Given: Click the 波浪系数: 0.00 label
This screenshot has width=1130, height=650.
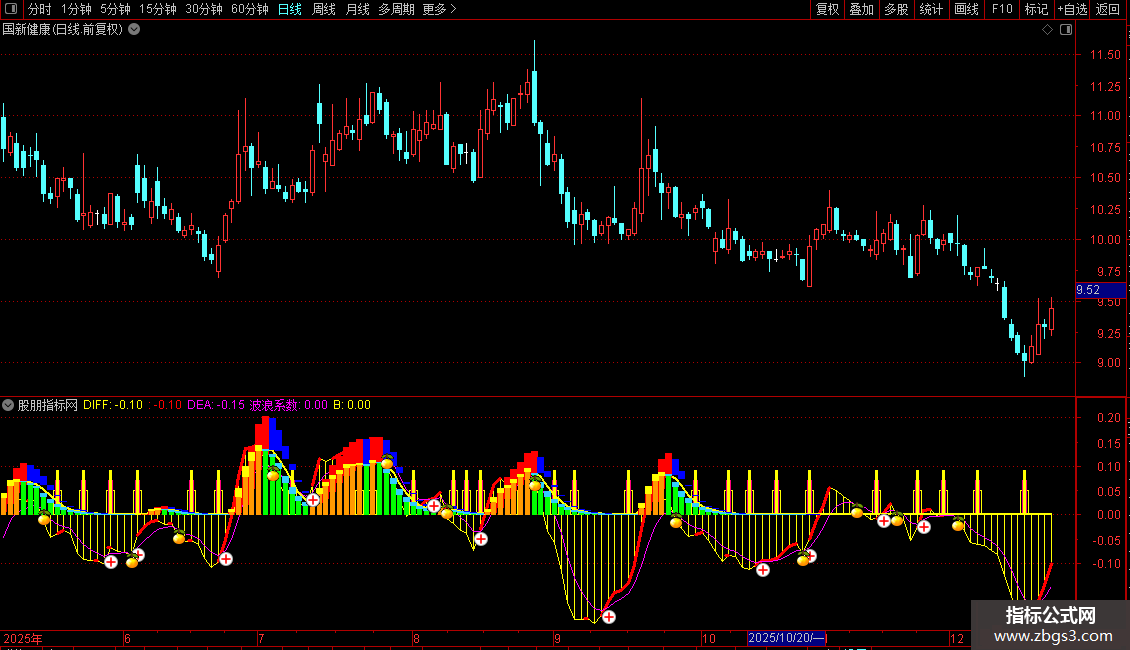Looking at the screenshot, I should pos(288,405).
